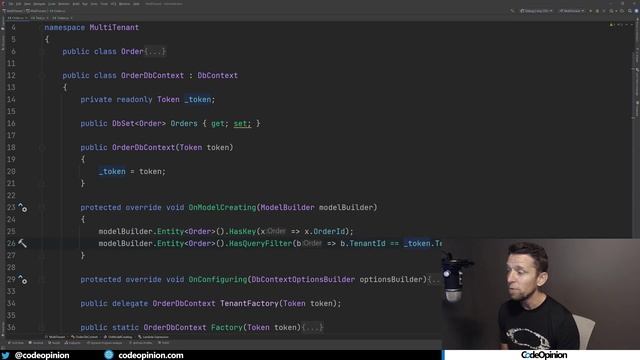This screenshot has height=360, width=640.
Task: Click line number 20 in the gutter
Action: (x=11, y=171)
